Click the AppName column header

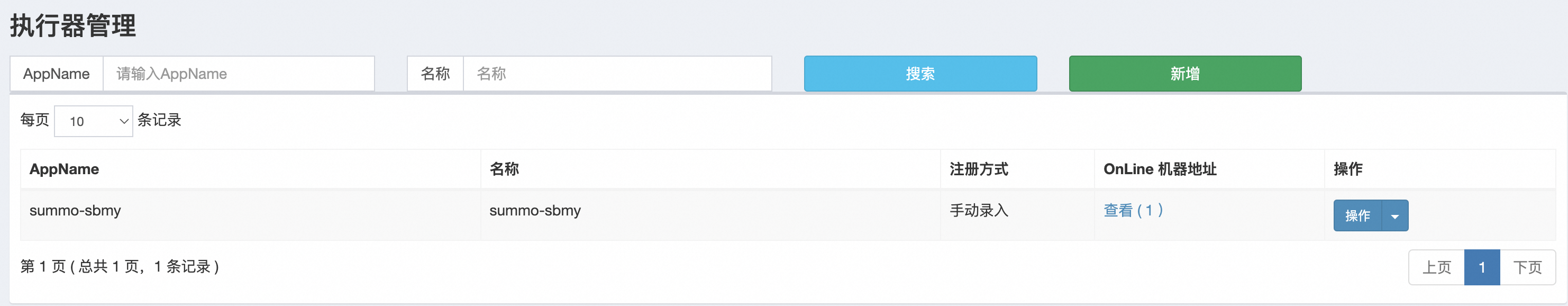point(65,169)
